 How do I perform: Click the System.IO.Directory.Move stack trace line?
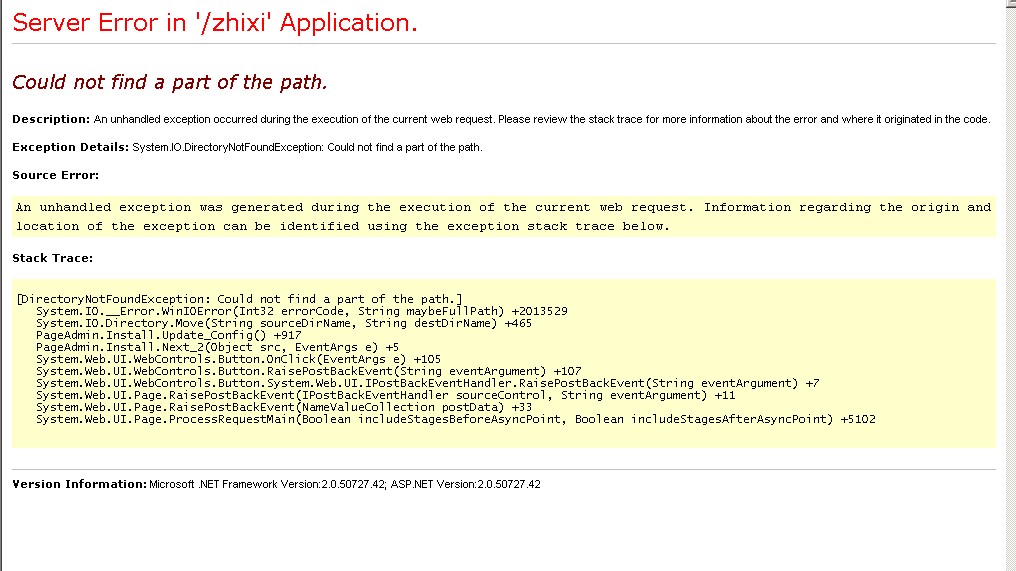pos(284,323)
